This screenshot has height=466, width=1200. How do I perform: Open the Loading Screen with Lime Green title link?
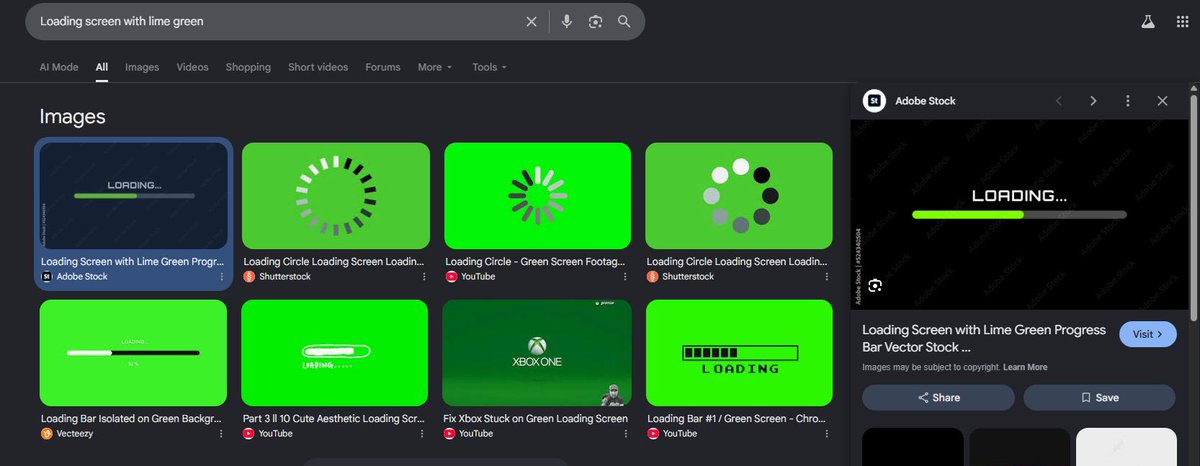[984, 338]
